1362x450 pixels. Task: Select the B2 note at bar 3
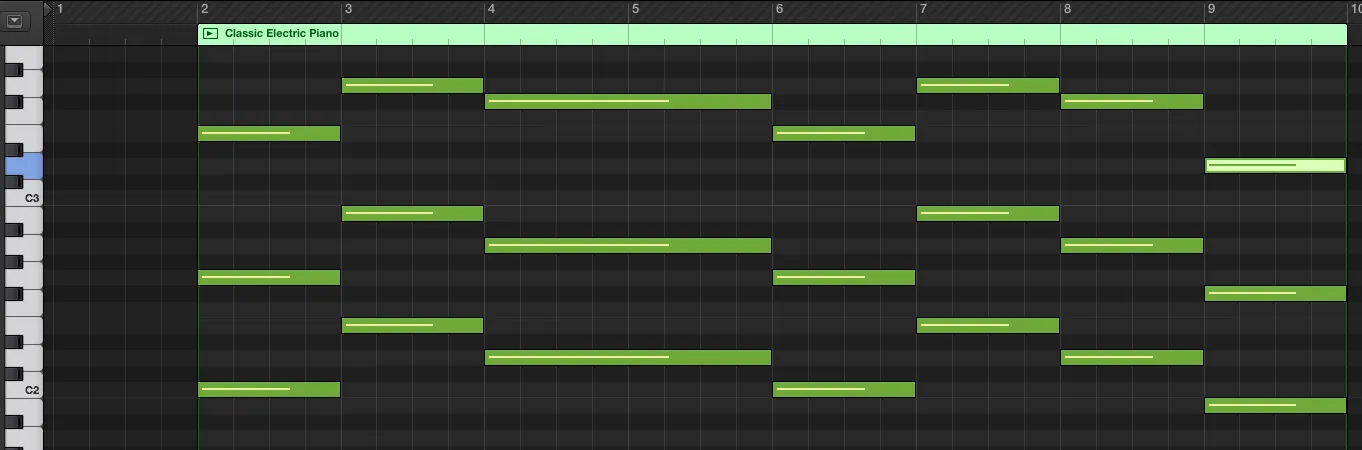pos(413,213)
